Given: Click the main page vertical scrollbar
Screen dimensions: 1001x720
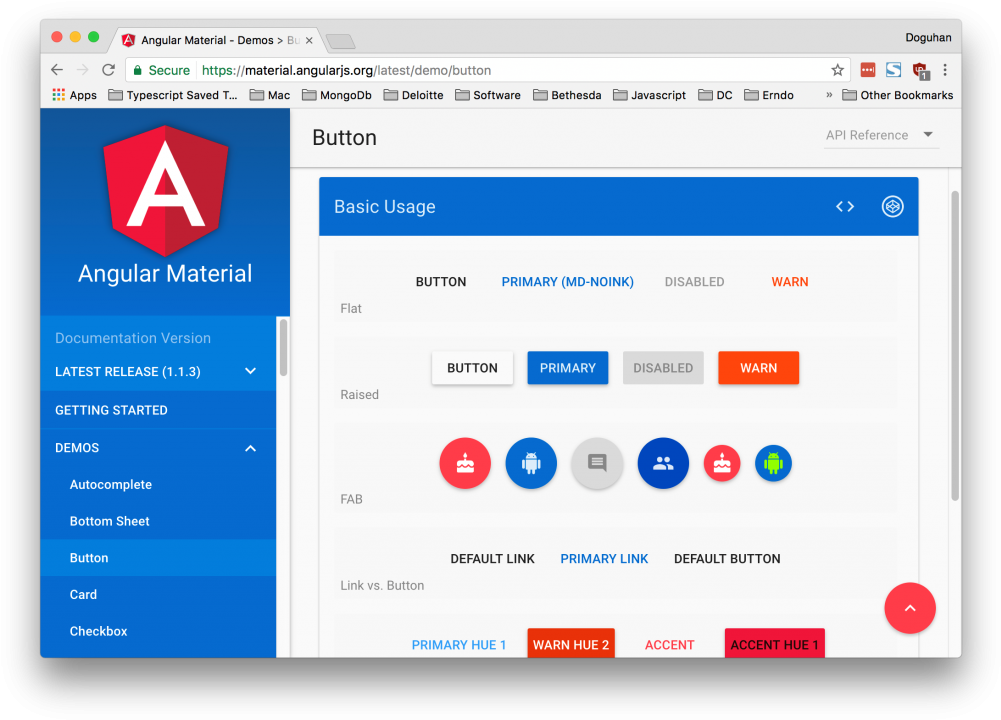Looking at the screenshot, I should click(x=955, y=345).
